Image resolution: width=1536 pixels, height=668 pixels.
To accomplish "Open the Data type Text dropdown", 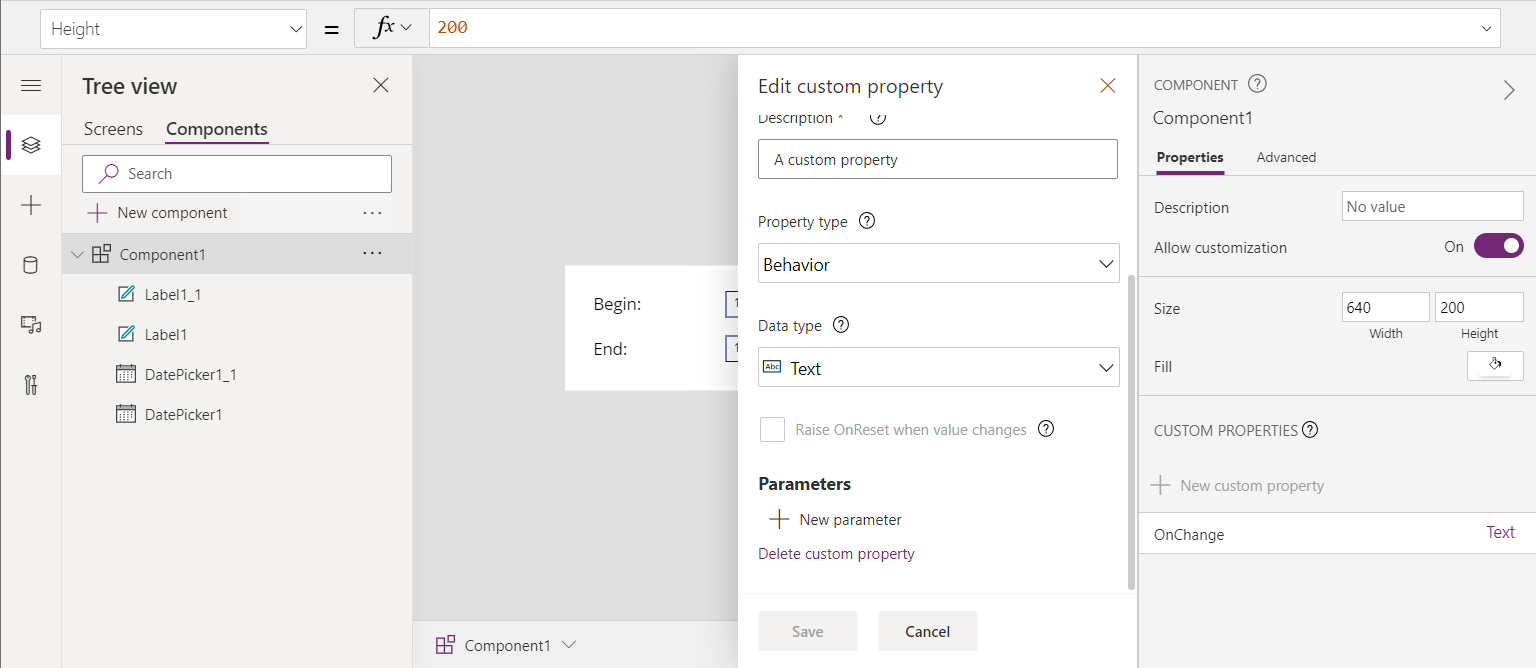I will 938,368.
